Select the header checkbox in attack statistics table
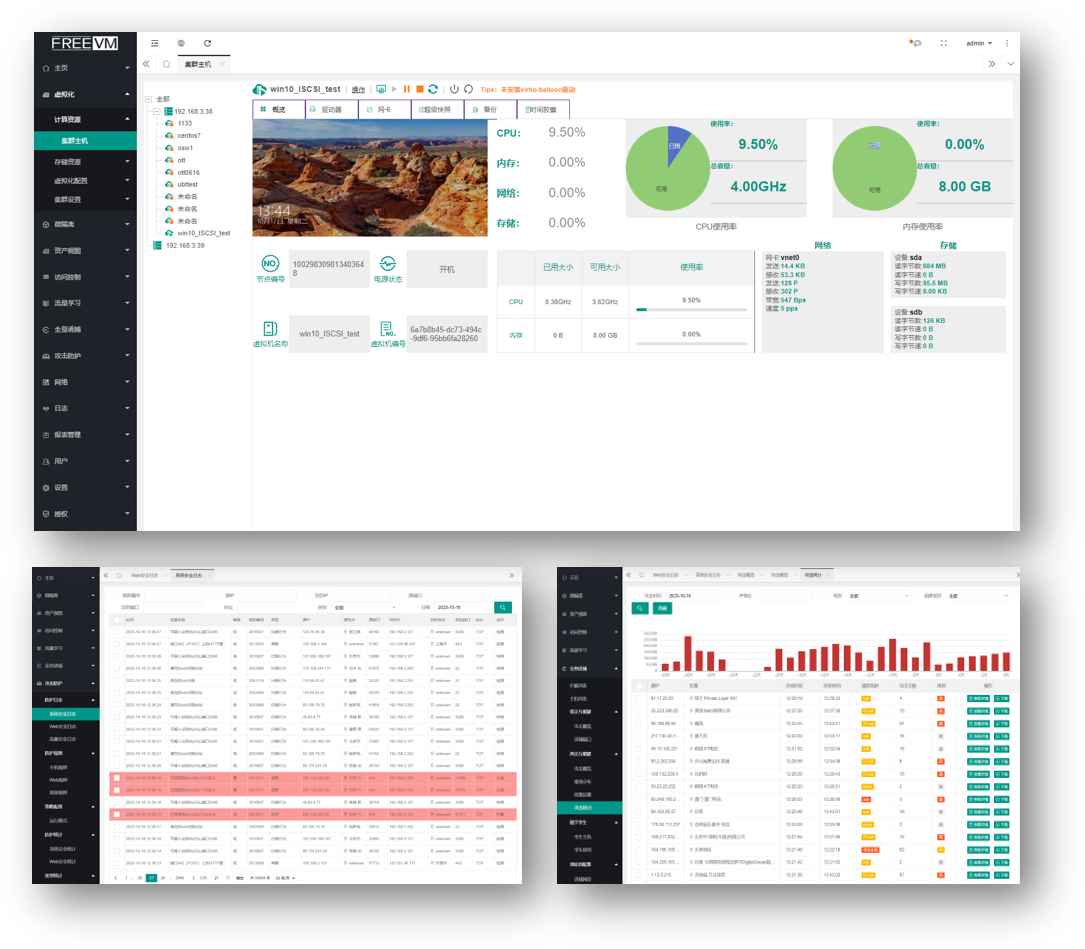The height and width of the screenshot is (949, 1085). [x=639, y=685]
